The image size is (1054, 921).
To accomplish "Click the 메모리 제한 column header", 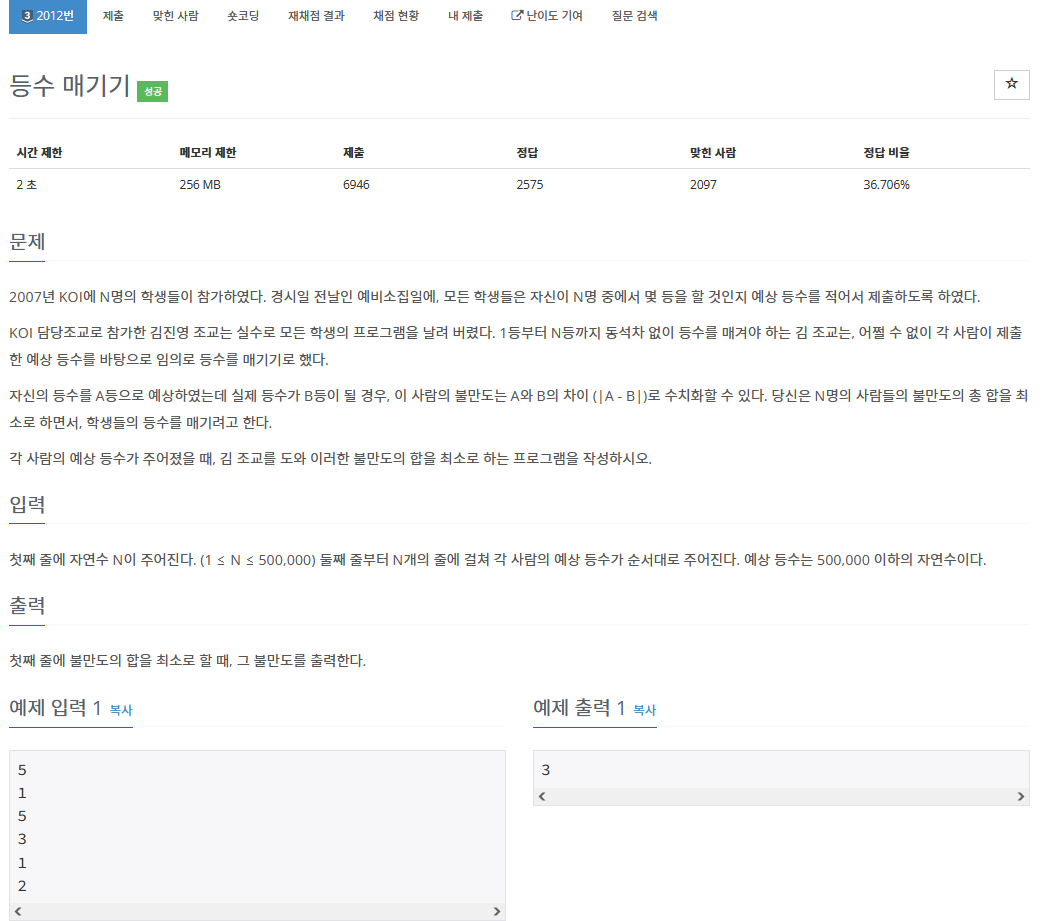I will 208,153.
